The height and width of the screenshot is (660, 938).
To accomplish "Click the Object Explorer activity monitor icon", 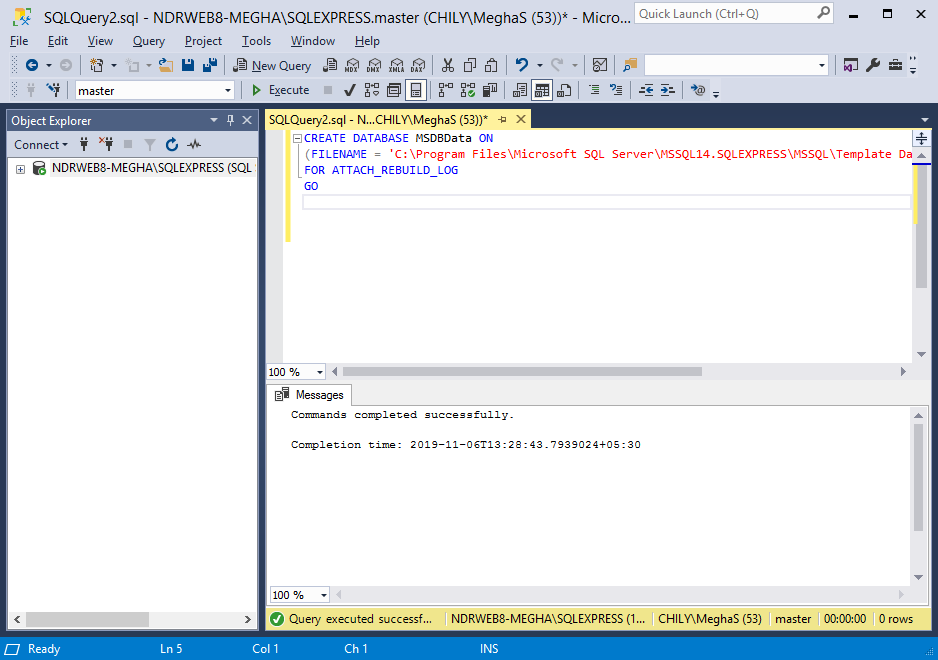I will click(x=194, y=144).
